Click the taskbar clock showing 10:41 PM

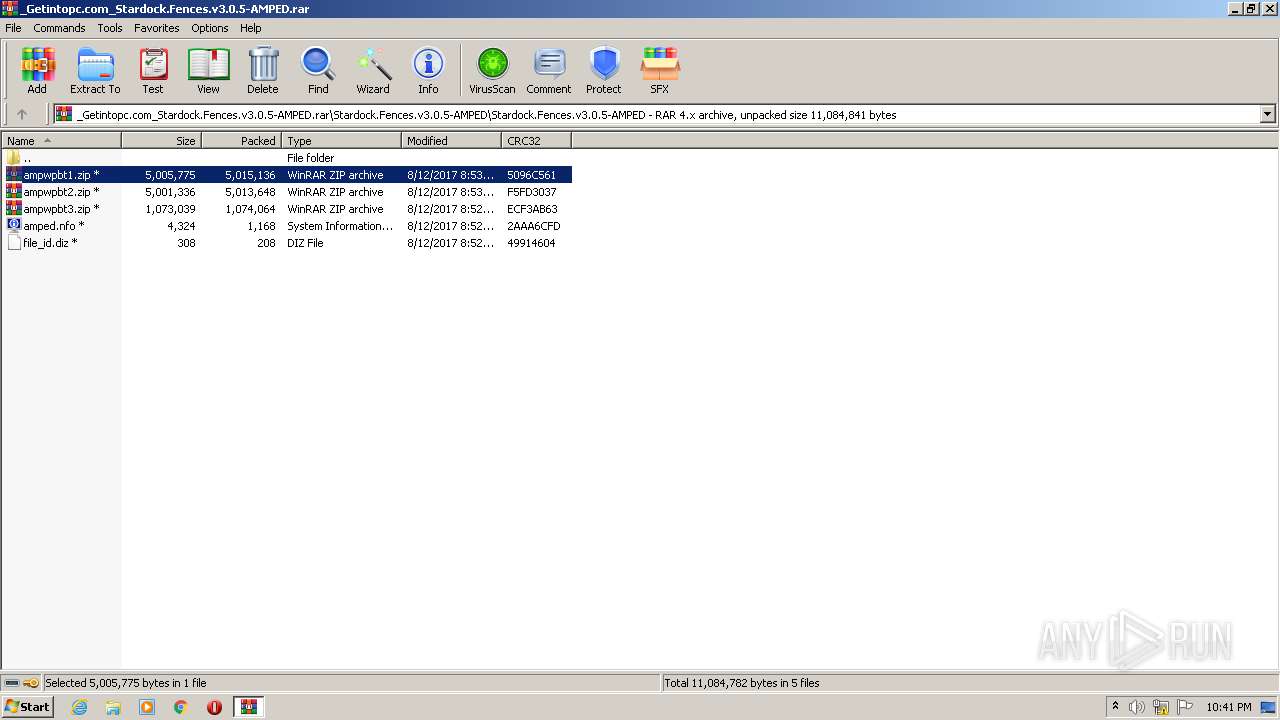tap(1228, 707)
